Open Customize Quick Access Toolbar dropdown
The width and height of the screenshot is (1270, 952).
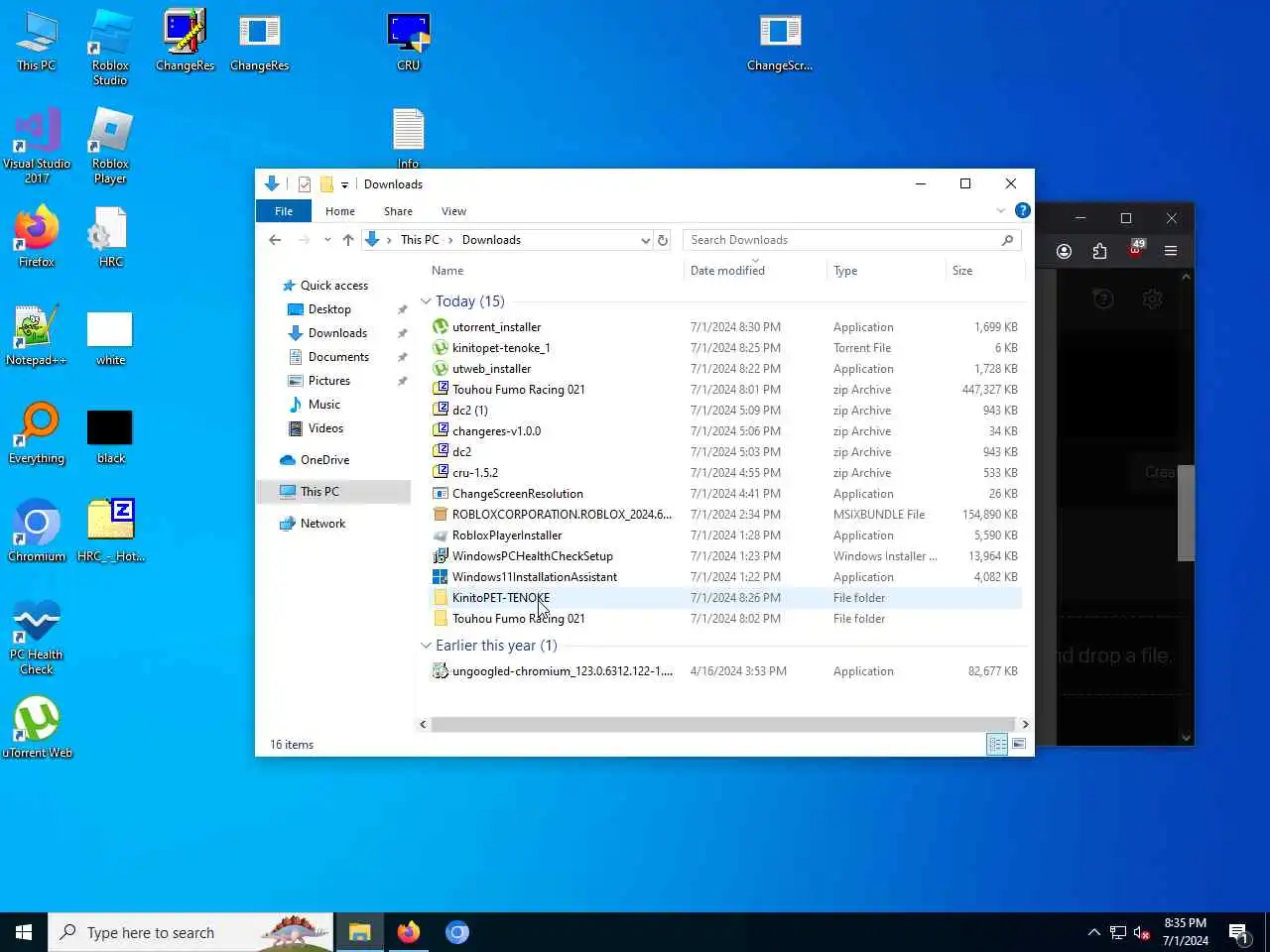pos(344,184)
